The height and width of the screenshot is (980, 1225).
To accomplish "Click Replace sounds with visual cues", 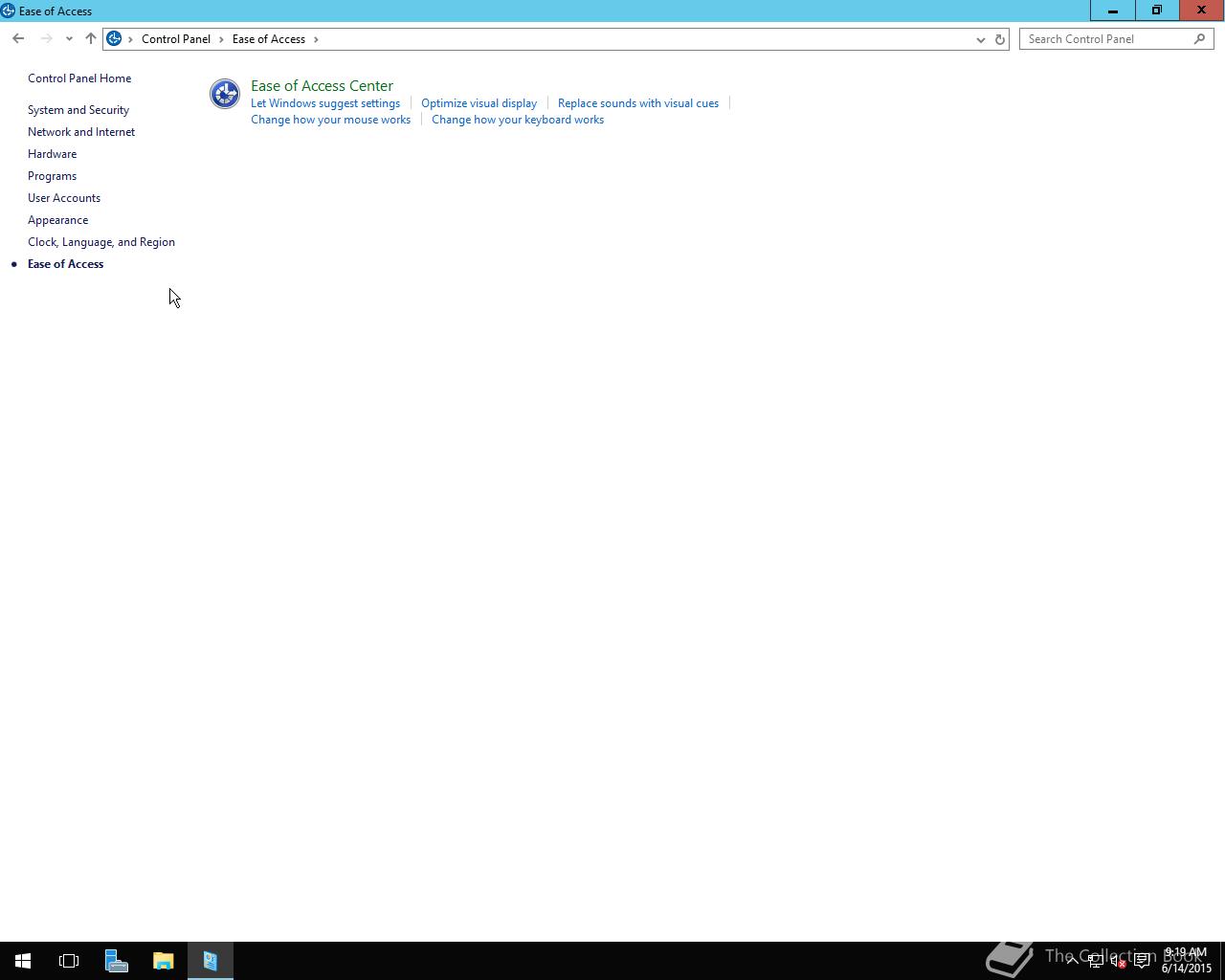I will 638,103.
